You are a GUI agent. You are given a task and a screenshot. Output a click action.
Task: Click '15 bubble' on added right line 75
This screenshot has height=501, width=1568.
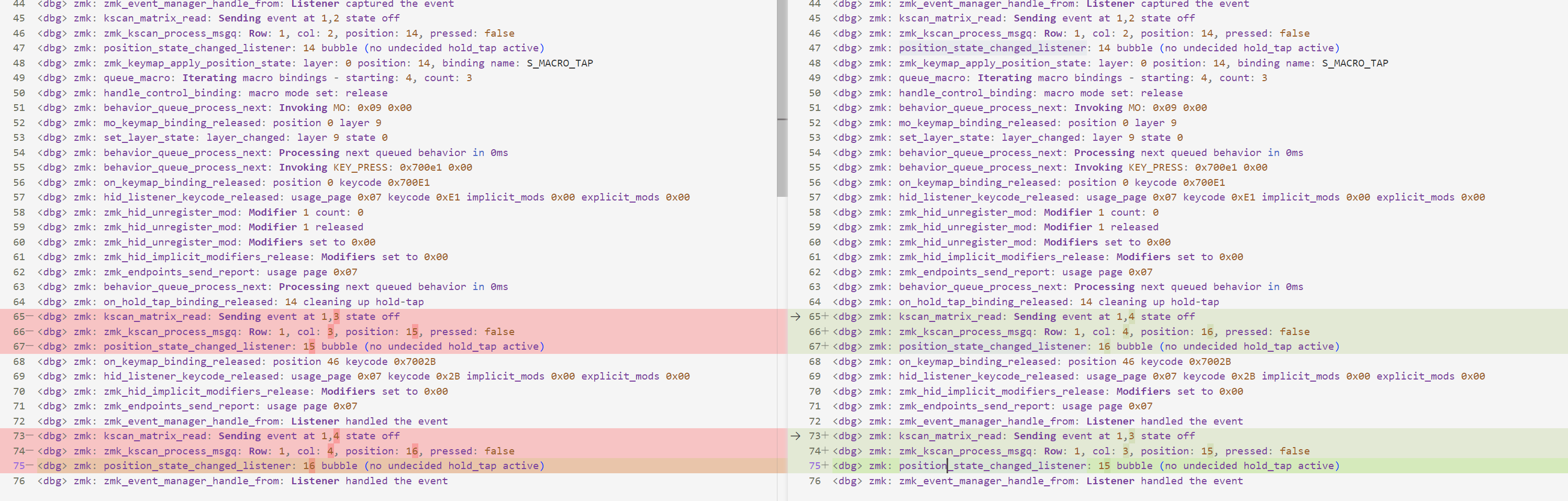(x=1126, y=466)
